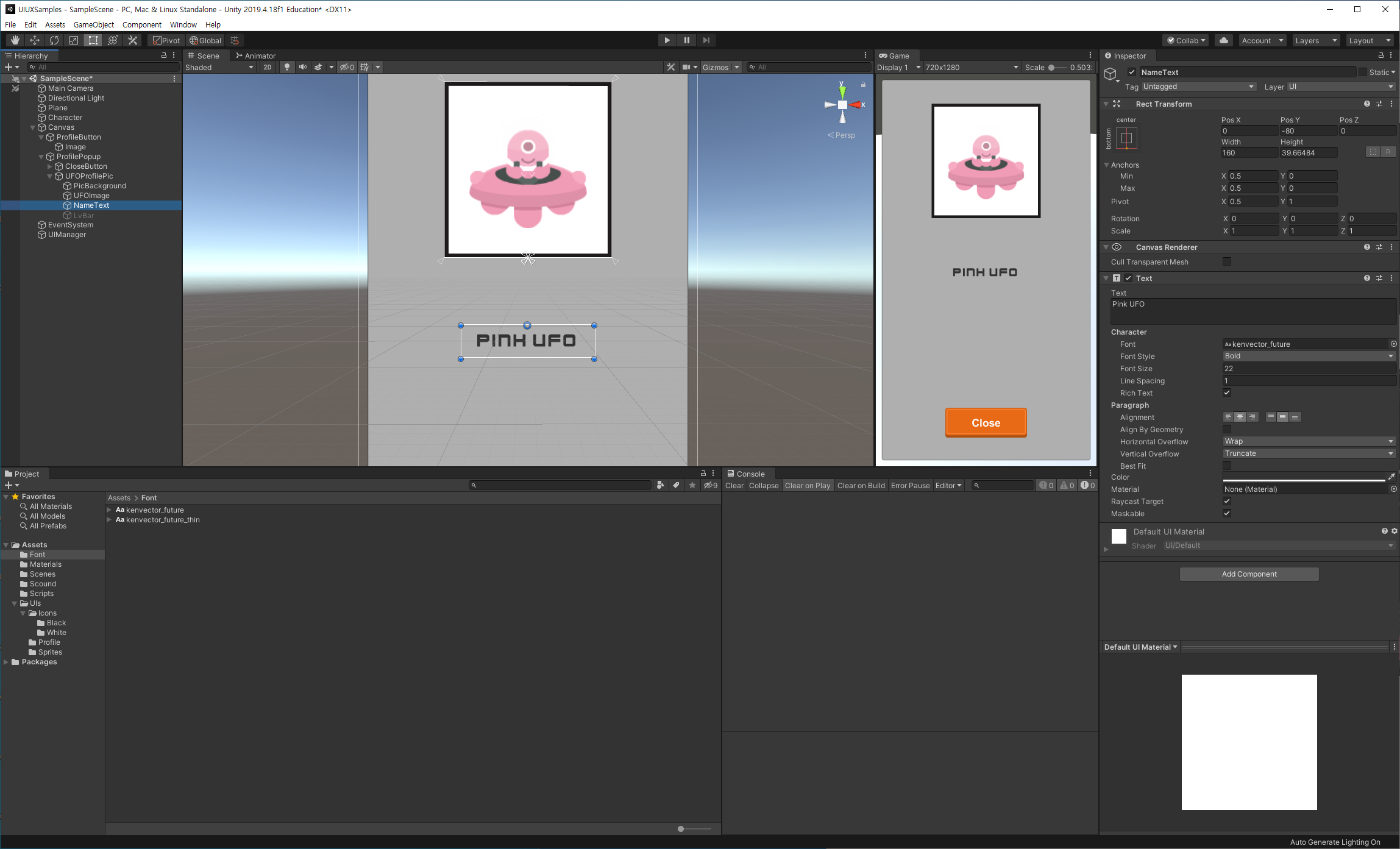The width and height of the screenshot is (1400, 849).
Task: Click the Add Component button
Action: click(1249, 574)
